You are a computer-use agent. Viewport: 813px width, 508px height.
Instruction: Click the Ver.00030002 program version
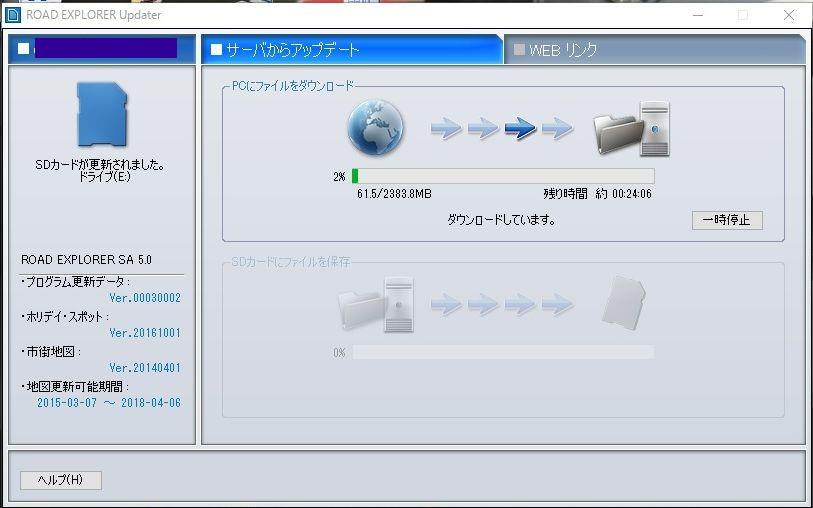pyautogui.click(x=145, y=298)
